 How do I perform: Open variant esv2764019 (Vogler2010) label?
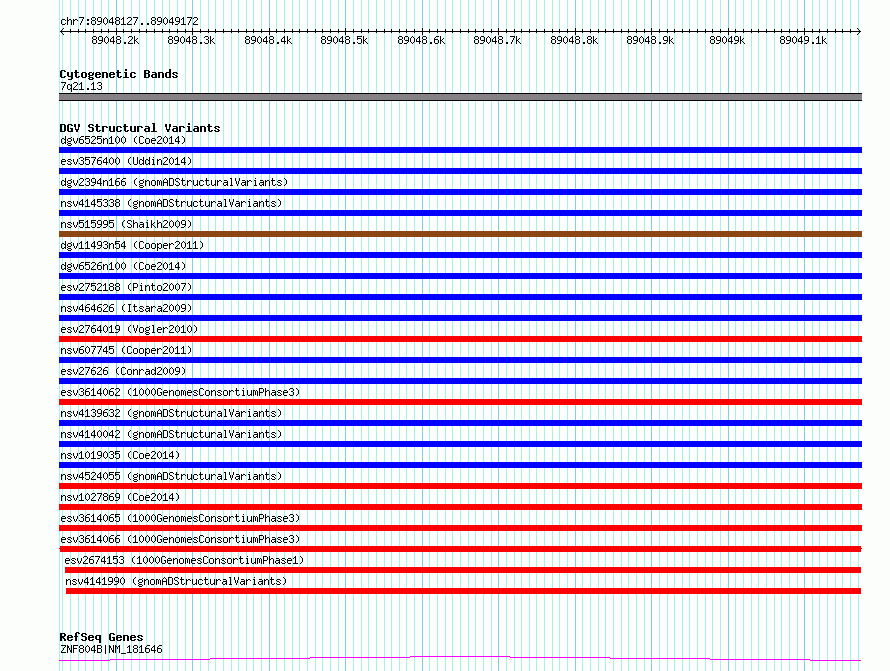pos(129,329)
